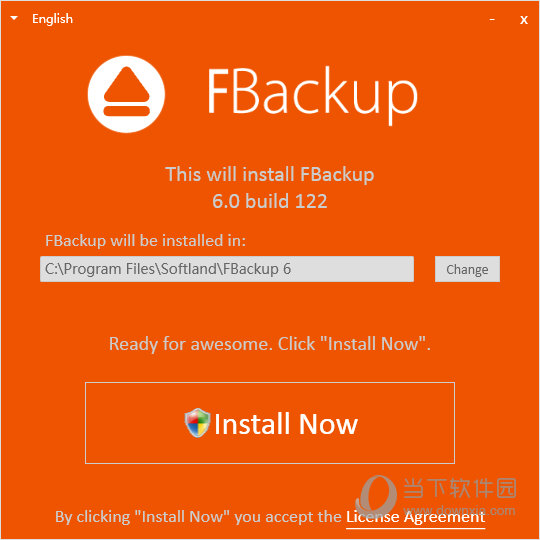Click the large FBackup title text
This screenshot has height=540, width=540.
[312, 93]
